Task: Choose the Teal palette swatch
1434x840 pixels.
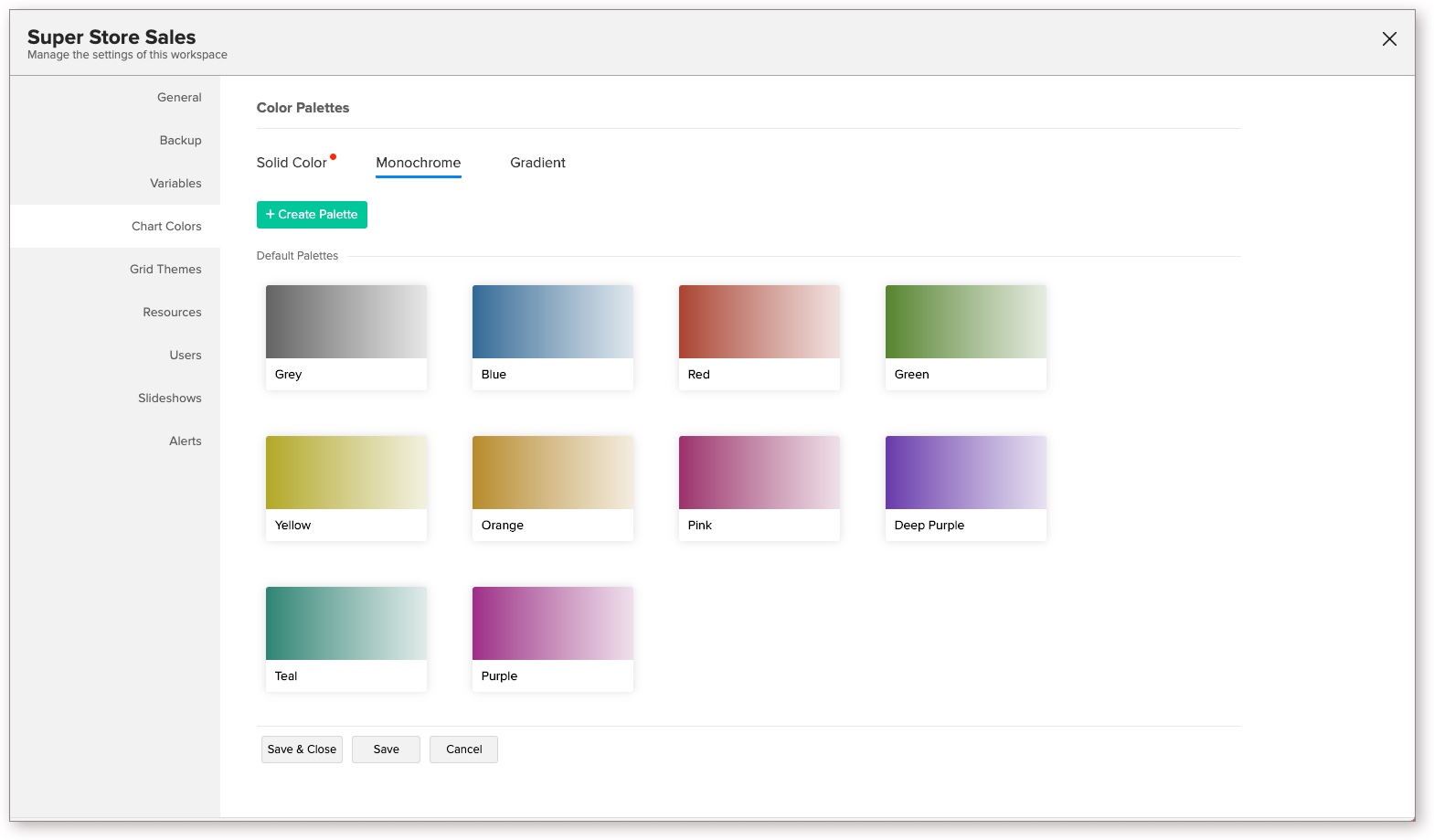Action: [x=346, y=638]
